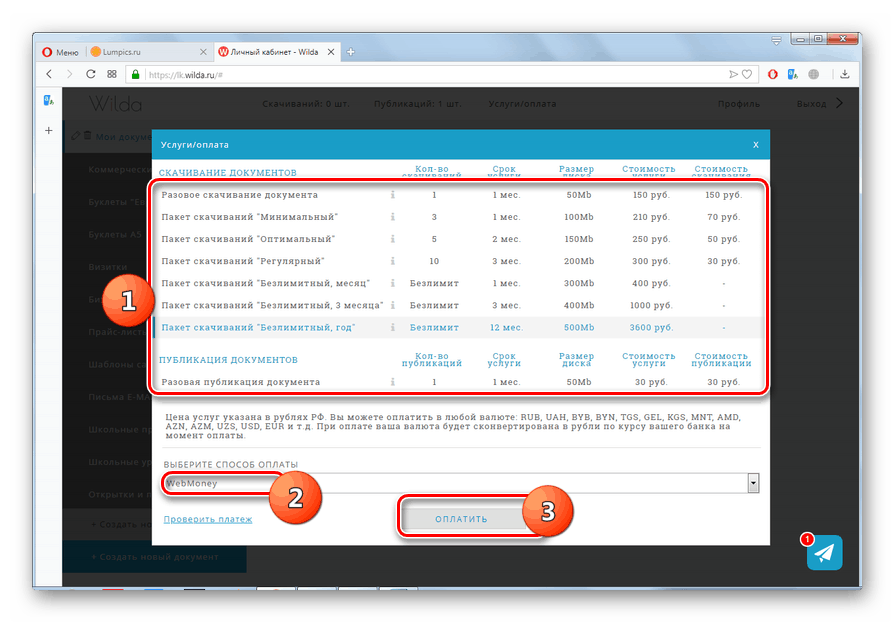The height and width of the screenshot is (623, 895).
Task: Close the Личный кабинет - Wilda tab
Action: [x=330, y=52]
